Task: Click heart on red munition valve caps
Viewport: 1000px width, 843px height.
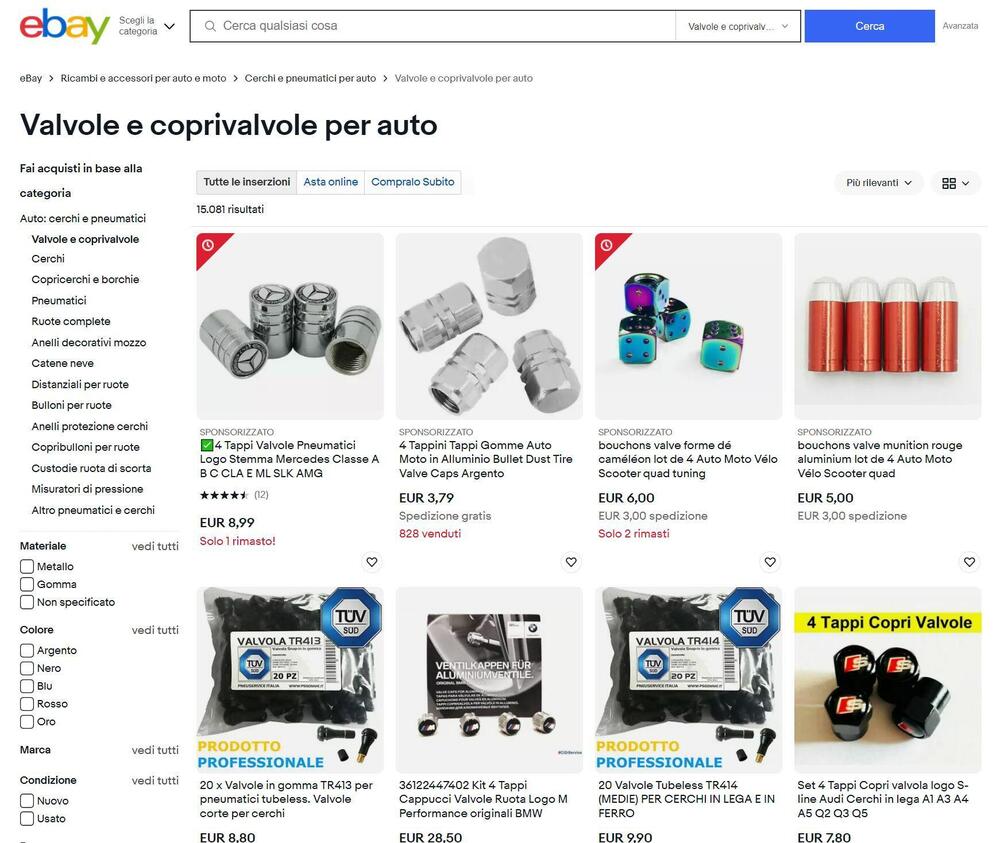Action: pyautogui.click(x=969, y=562)
